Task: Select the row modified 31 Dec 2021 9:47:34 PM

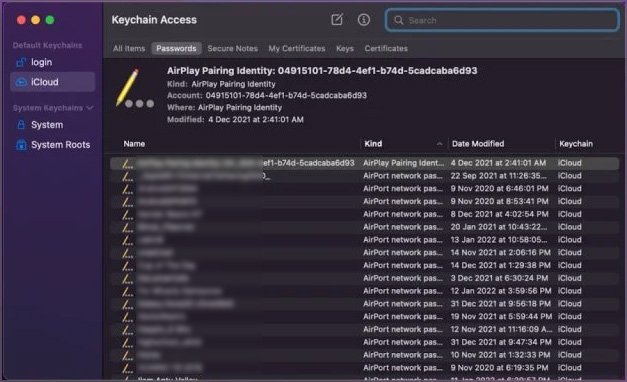Action: (364, 342)
